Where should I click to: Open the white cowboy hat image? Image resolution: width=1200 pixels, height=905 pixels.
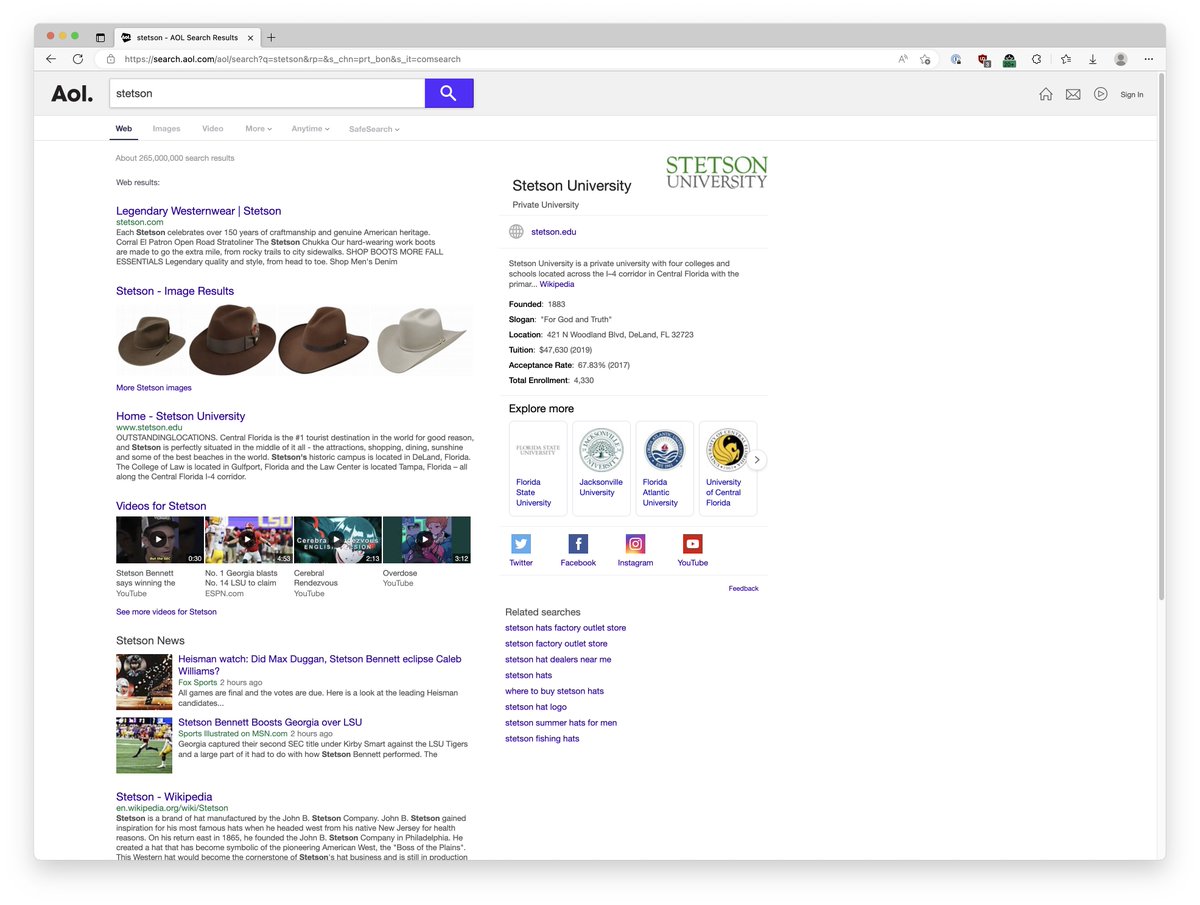click(x=424, y=339)
